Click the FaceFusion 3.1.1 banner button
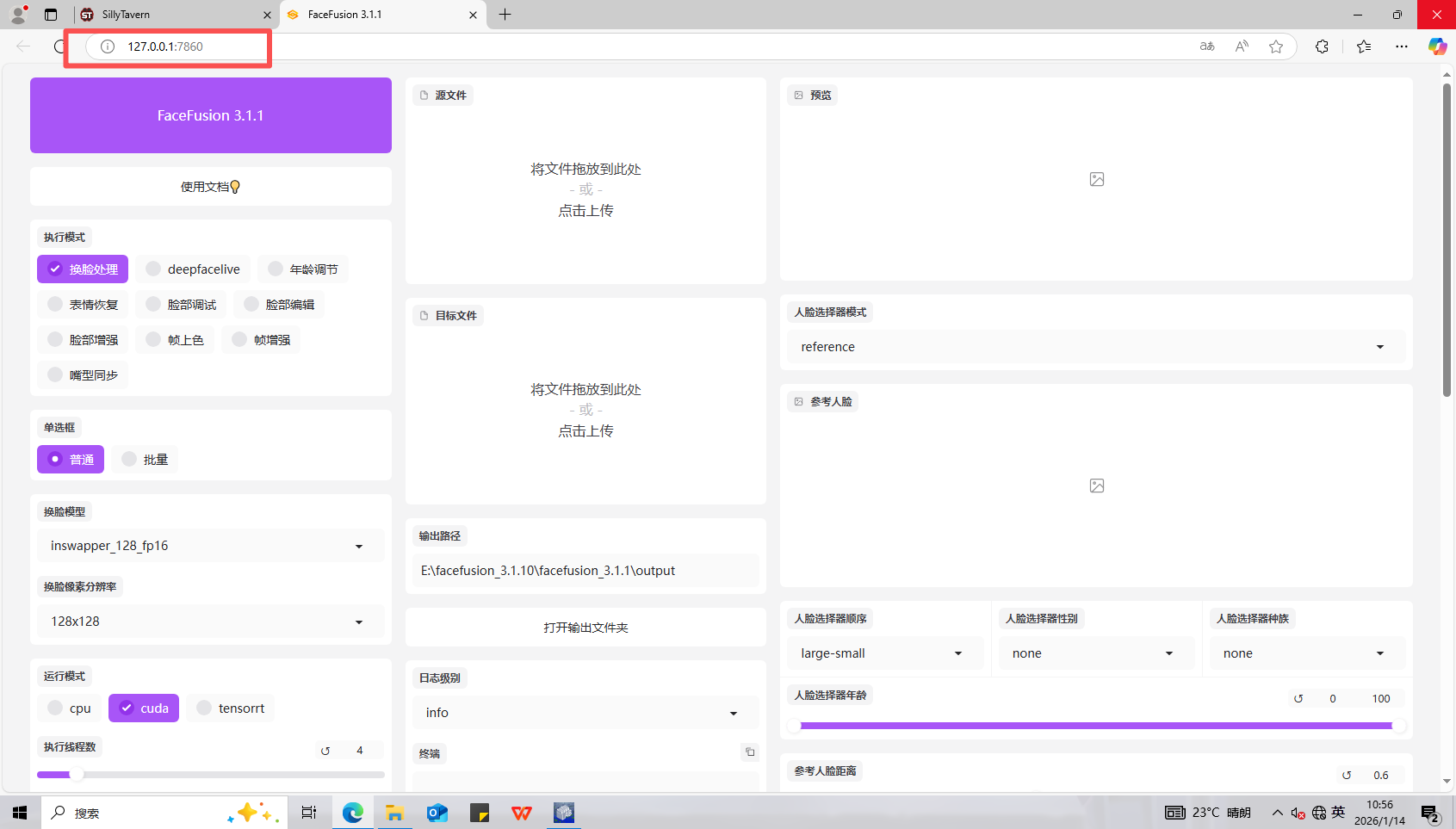This screenshot has height=829, width=1456. [x=211, y=115]
